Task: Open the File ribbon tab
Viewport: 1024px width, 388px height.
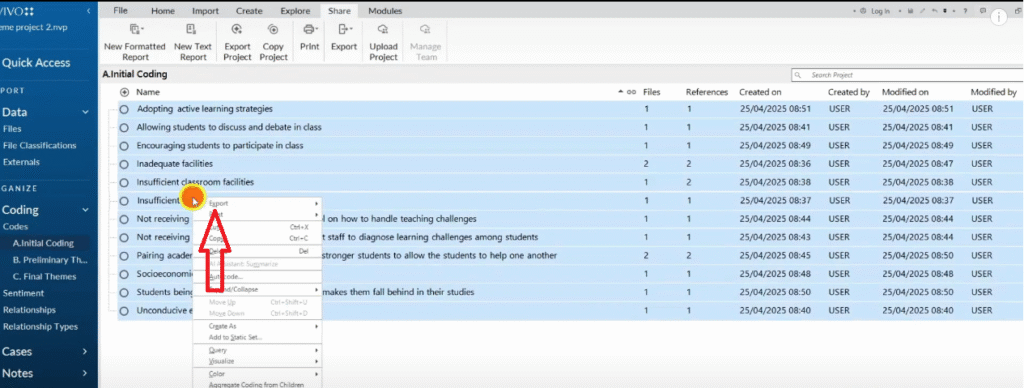Action: coord(120,10)
